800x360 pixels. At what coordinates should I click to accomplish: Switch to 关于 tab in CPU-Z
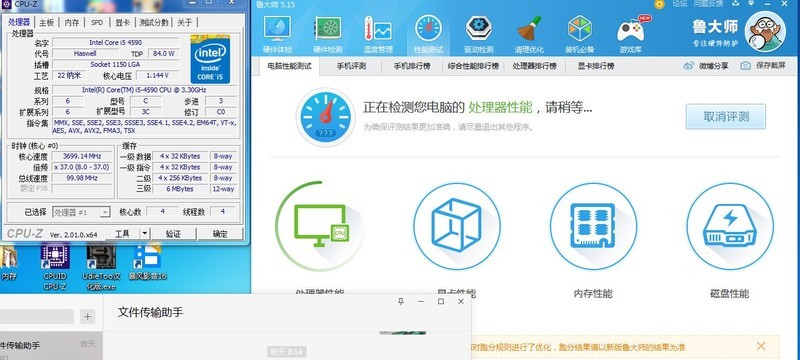tap(185, 22)
